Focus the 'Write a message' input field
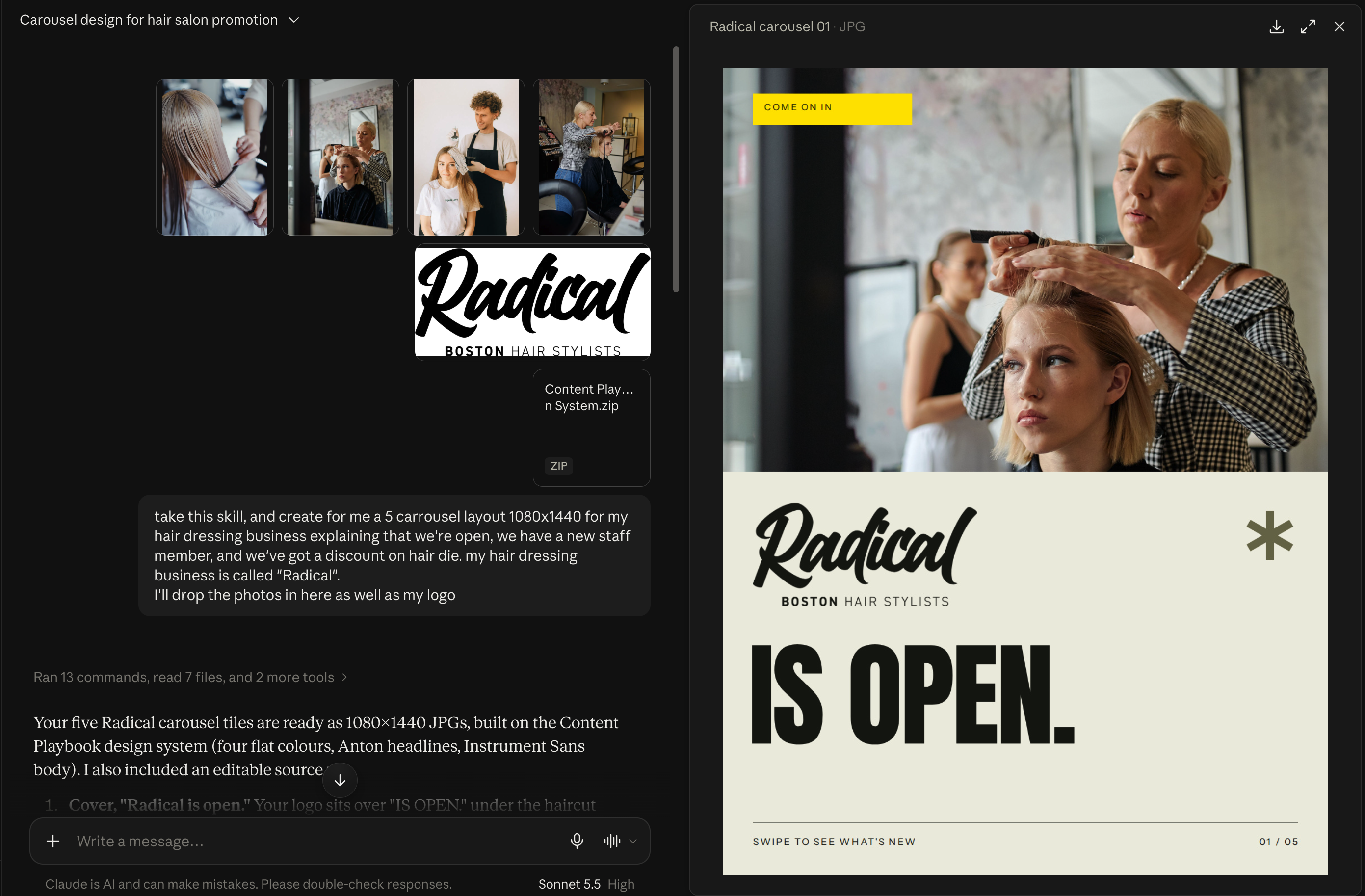The image size is (1365, 896). (315, 841)
